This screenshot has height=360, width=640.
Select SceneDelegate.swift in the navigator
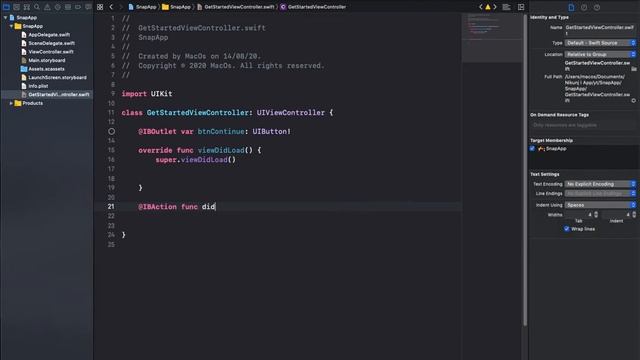(48, 43)
